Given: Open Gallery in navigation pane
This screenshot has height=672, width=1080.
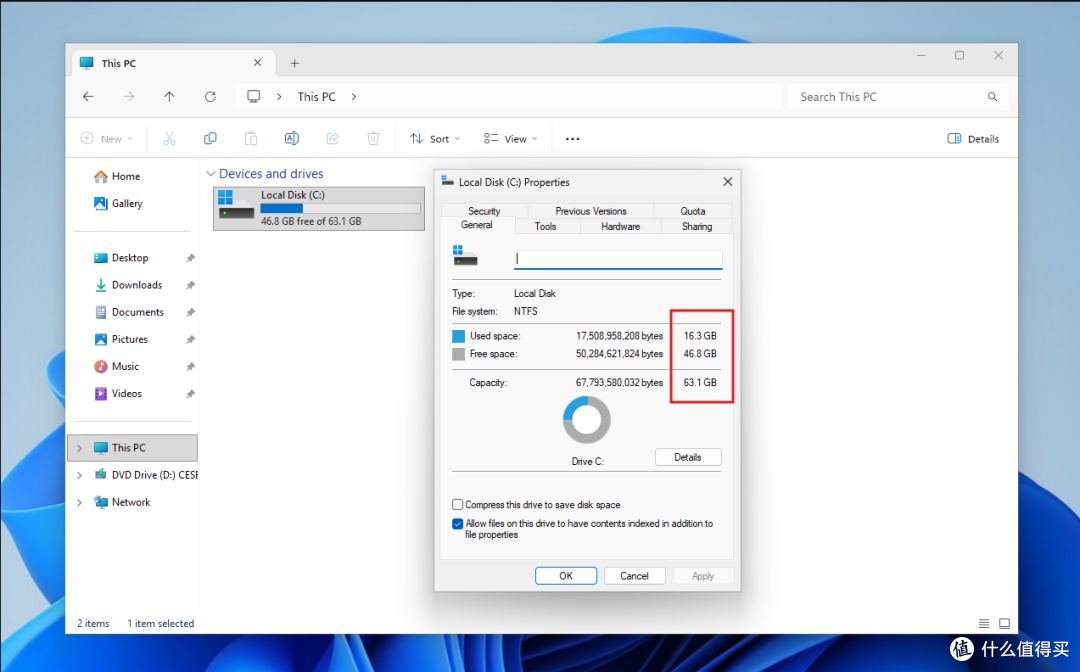Looking at the screenshot, I should pos(127,204).
